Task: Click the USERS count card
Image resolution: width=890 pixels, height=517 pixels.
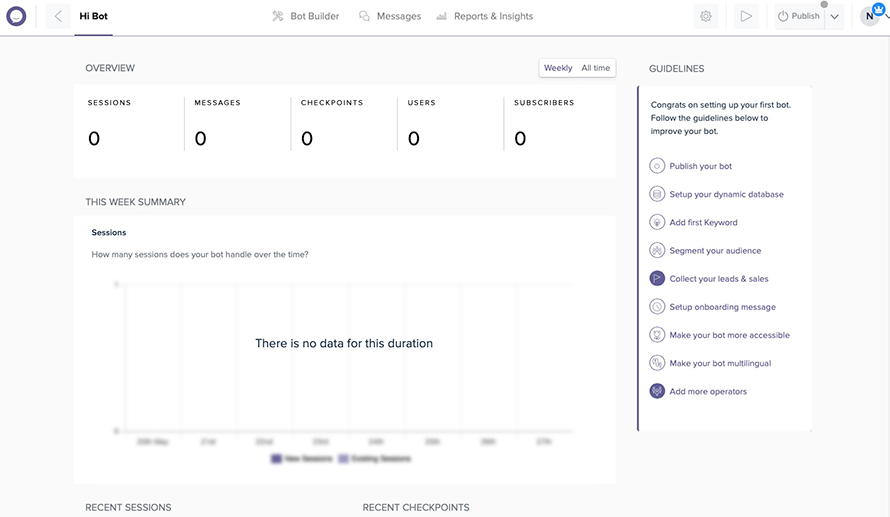Action: click(451, 124)
